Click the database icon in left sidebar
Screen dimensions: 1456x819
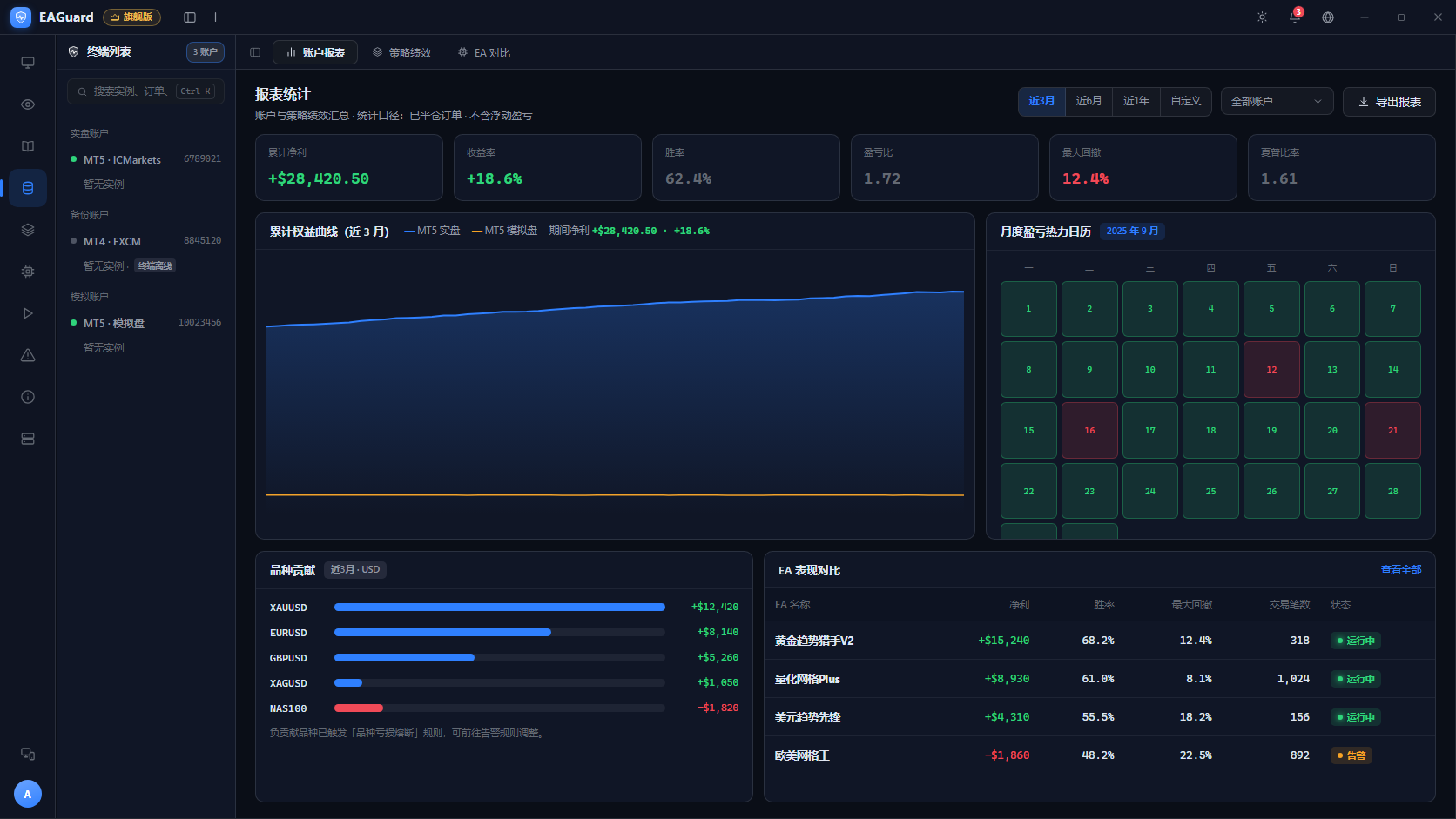click(x=28, y=188)
